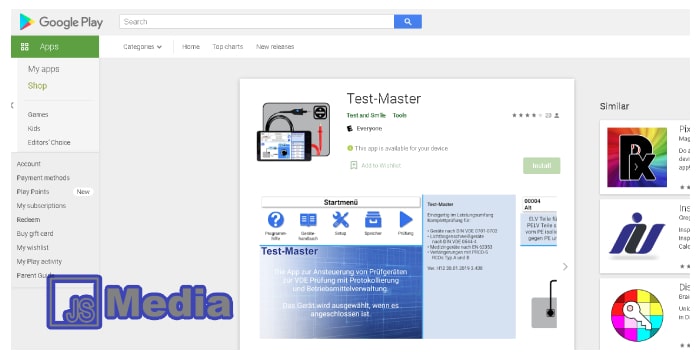700x360 pixels.
Task: Click the Tools category link
Action: pyautogui.click(x=400, y=115)
